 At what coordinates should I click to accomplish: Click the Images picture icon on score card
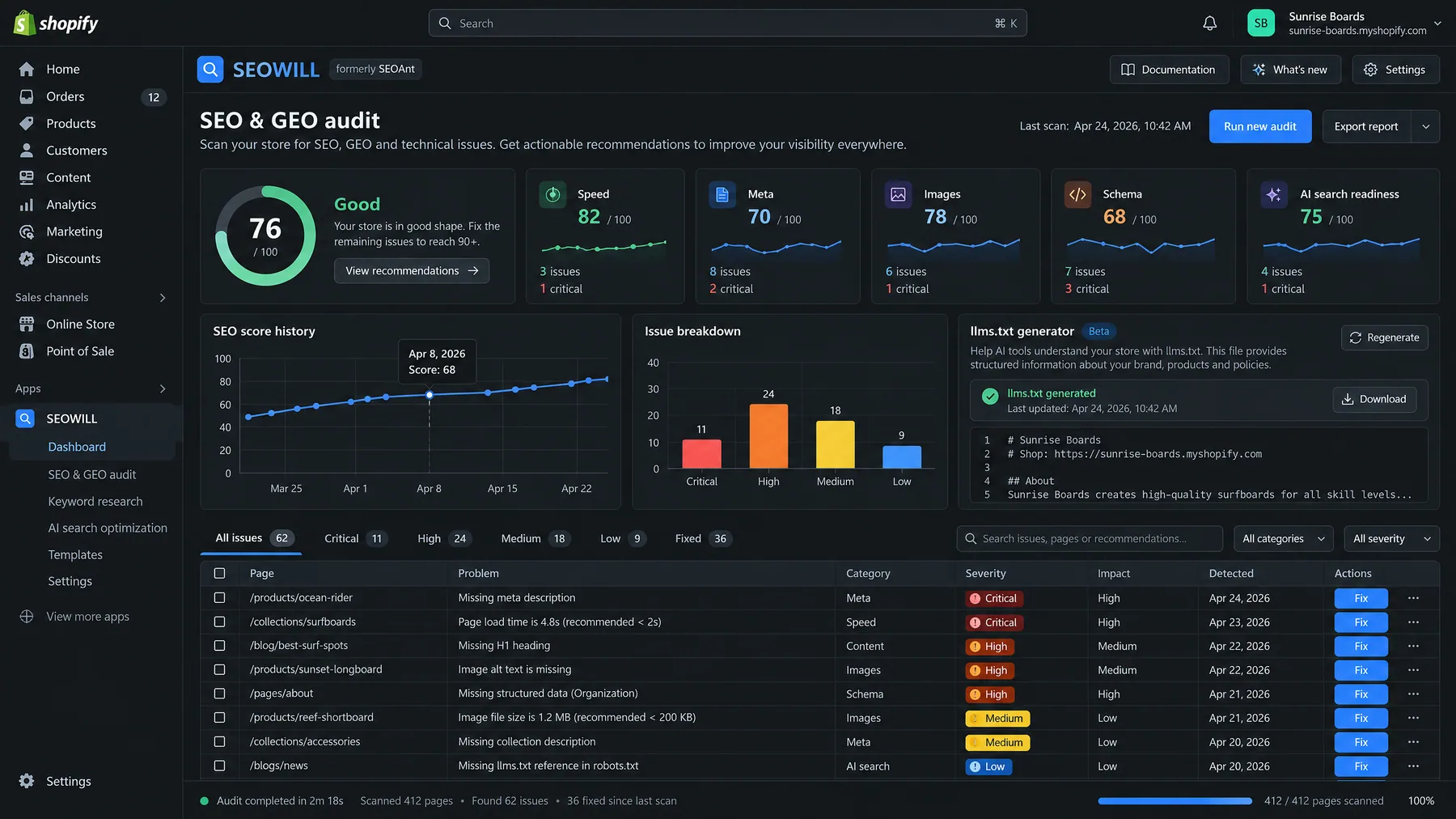898,194
